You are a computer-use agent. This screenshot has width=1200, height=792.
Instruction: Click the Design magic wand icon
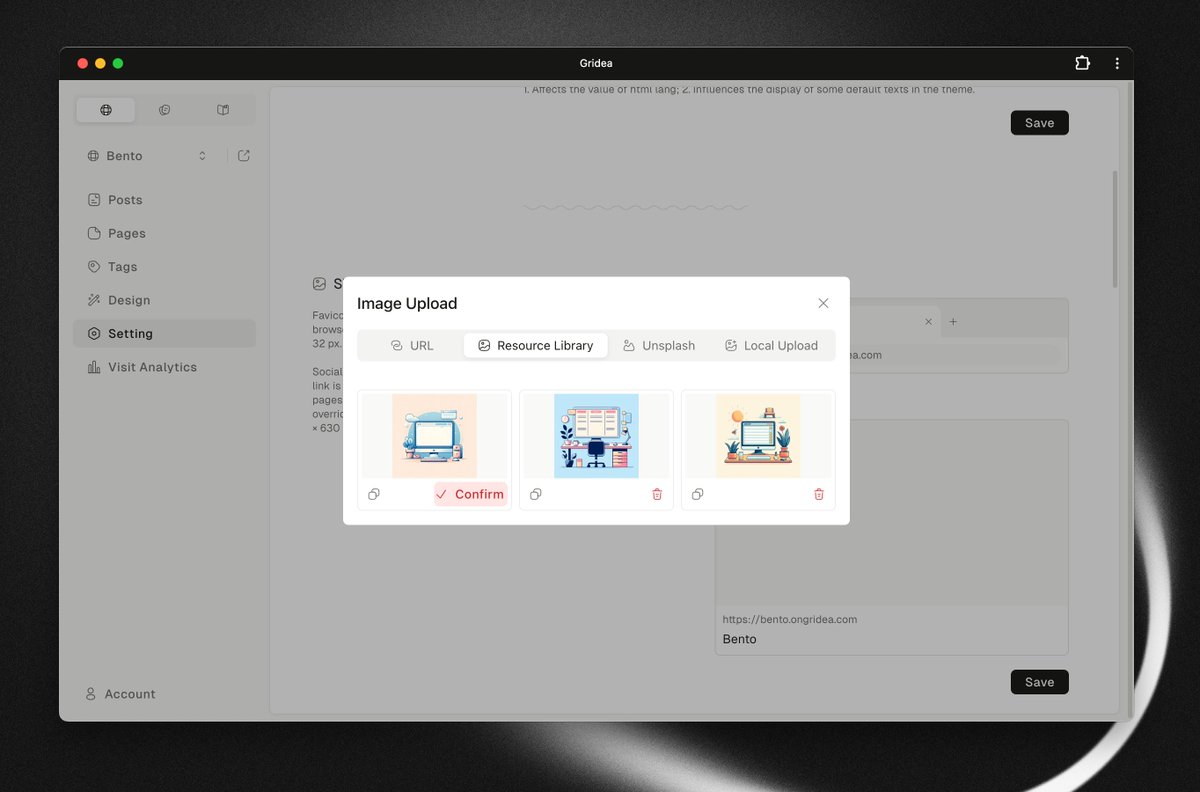tap(94, 300)
